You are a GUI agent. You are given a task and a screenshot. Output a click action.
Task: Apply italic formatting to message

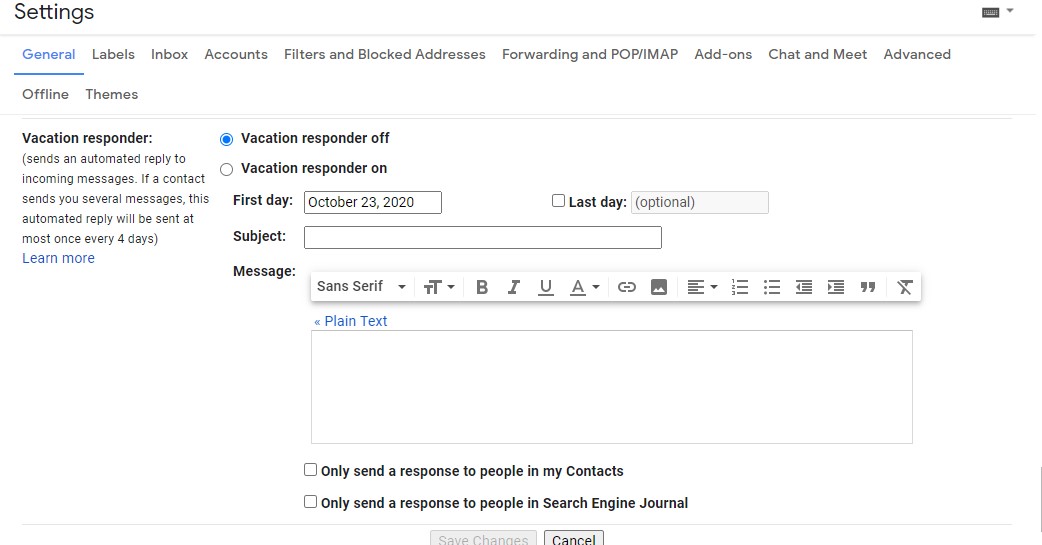(x=514, y=287)
